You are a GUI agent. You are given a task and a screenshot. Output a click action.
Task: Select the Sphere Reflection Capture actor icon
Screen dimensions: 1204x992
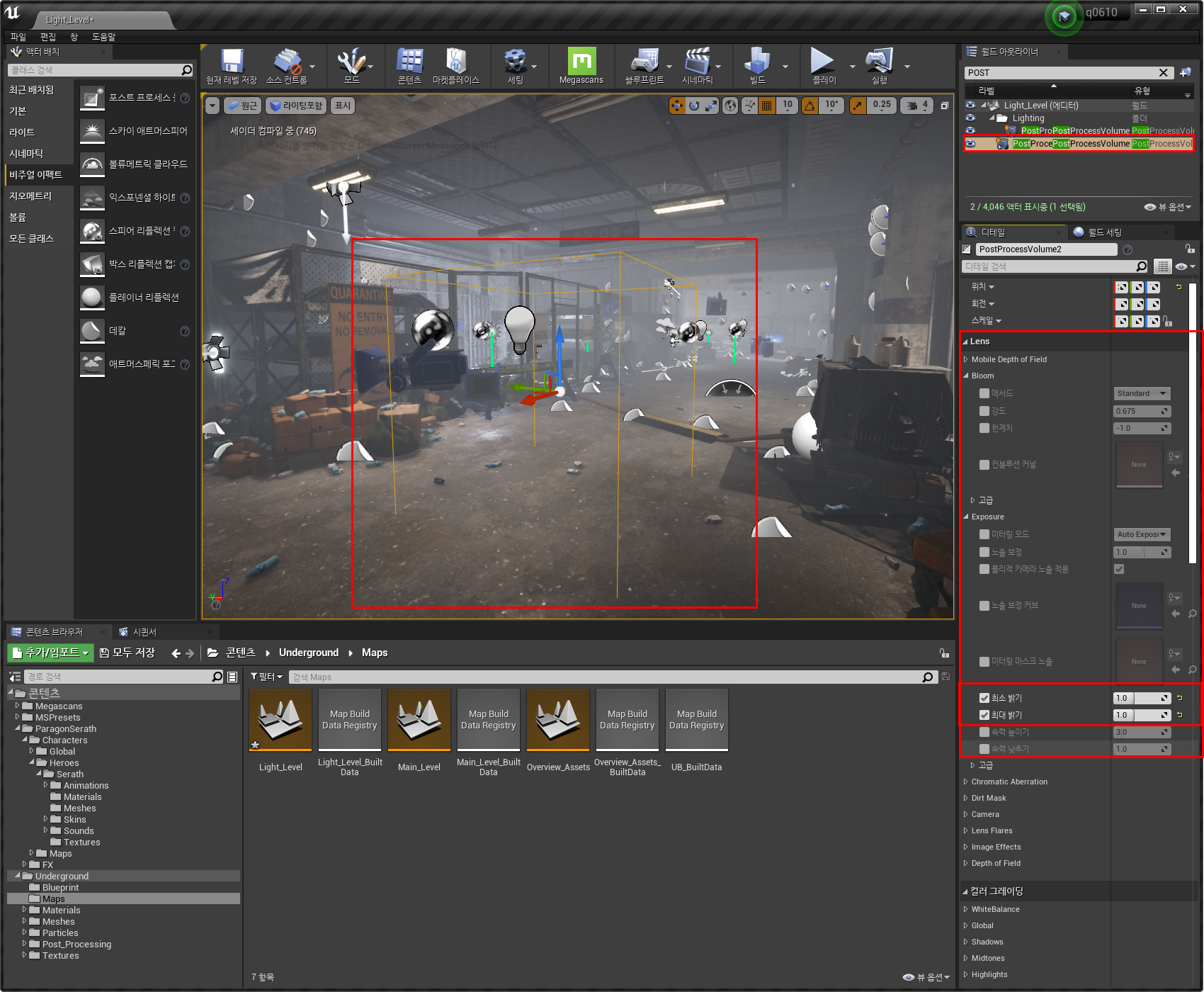coord(92,231)
